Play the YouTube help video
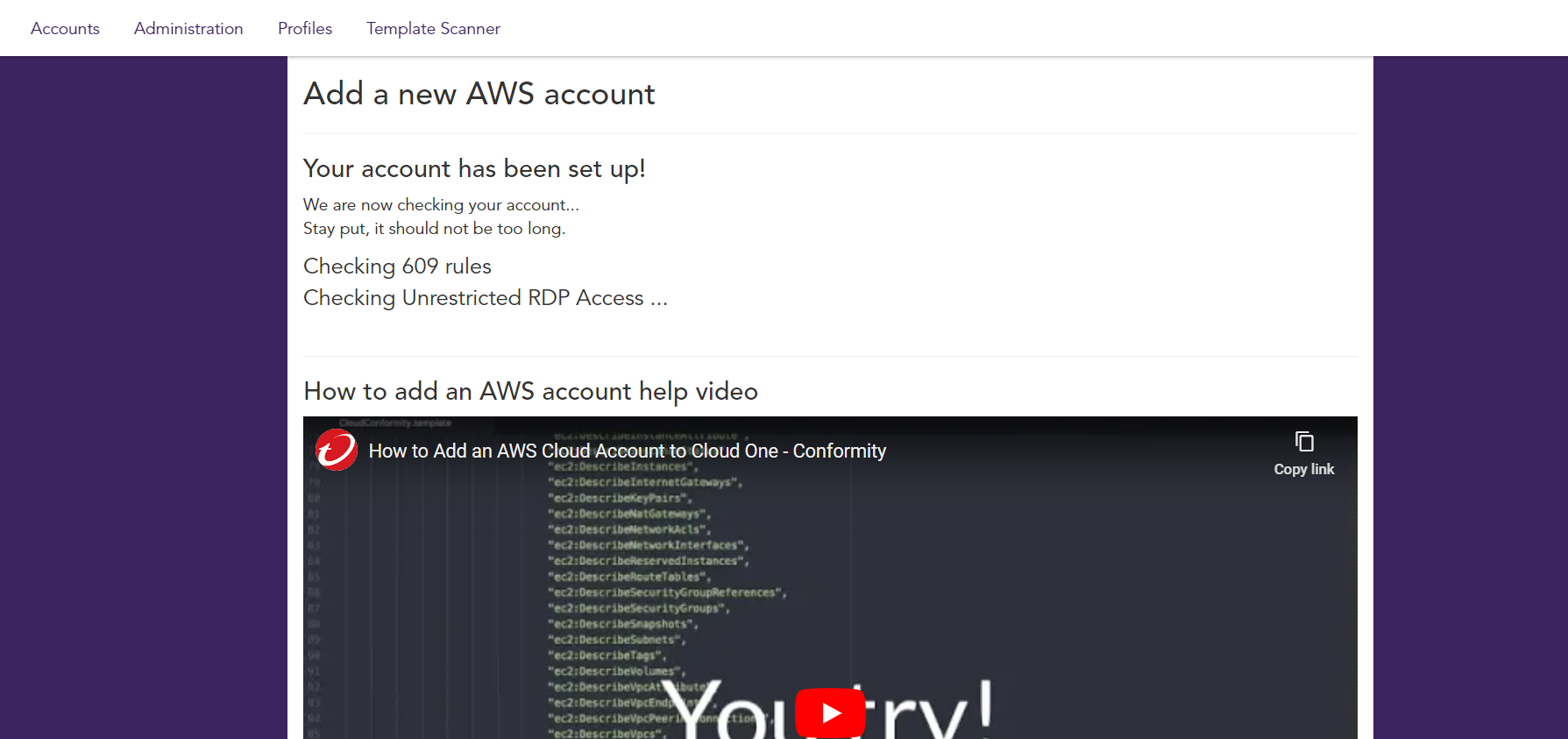This screenshot has width=1568, height=739. 830,713
